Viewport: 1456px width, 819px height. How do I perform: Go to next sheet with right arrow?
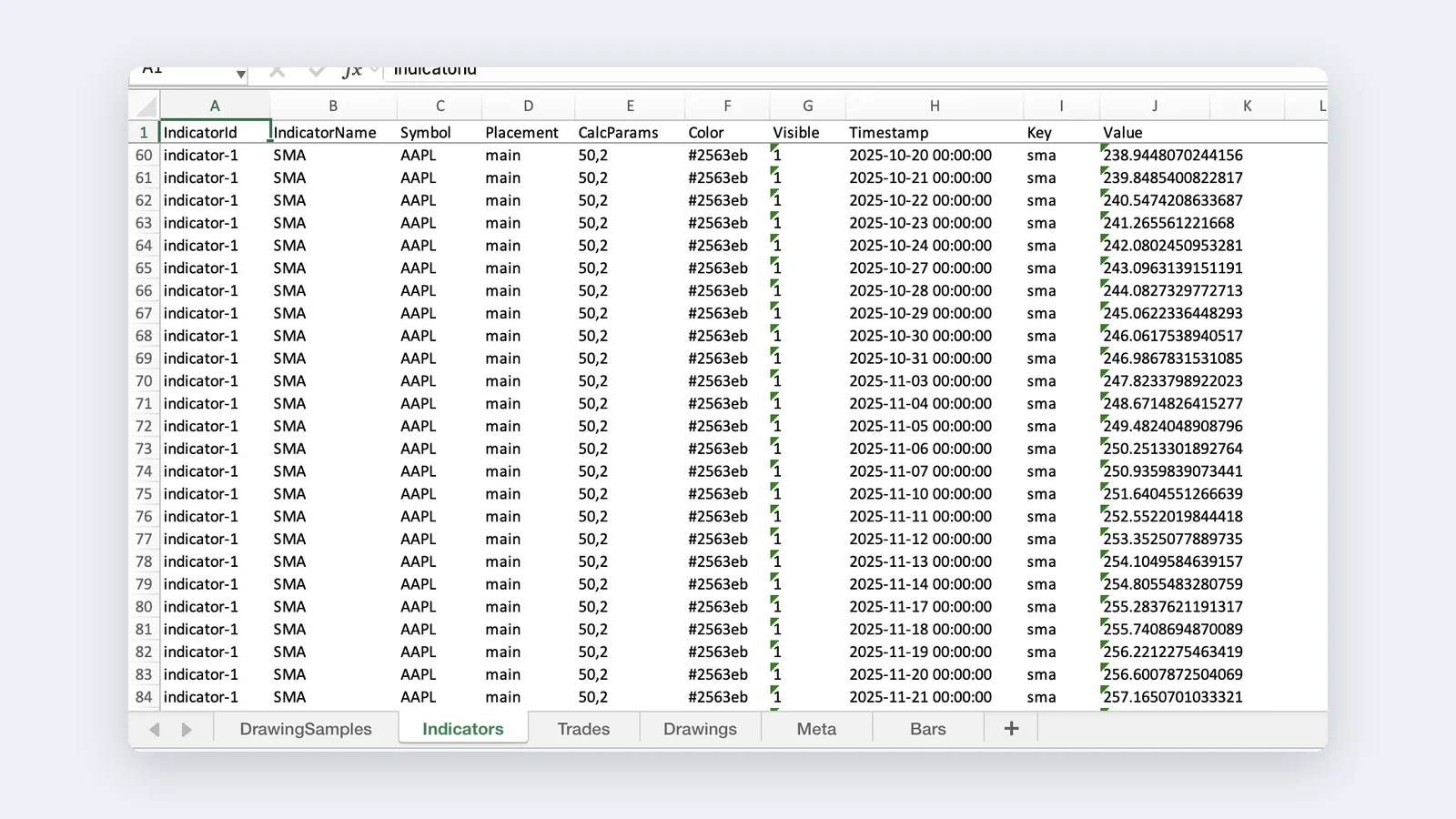pos(187,730)
